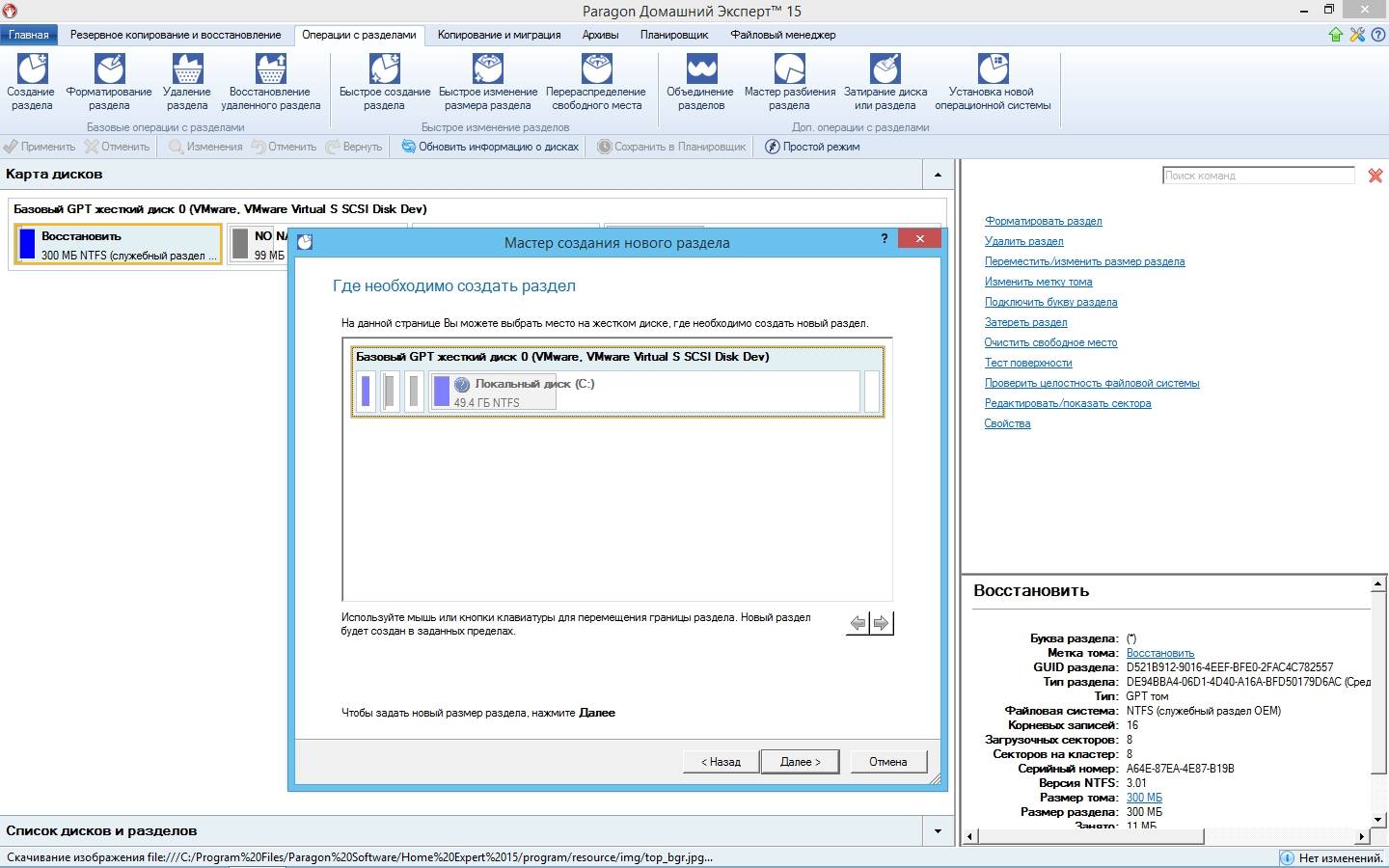Click wizard dialog help question mark

(x=885, y=238)
